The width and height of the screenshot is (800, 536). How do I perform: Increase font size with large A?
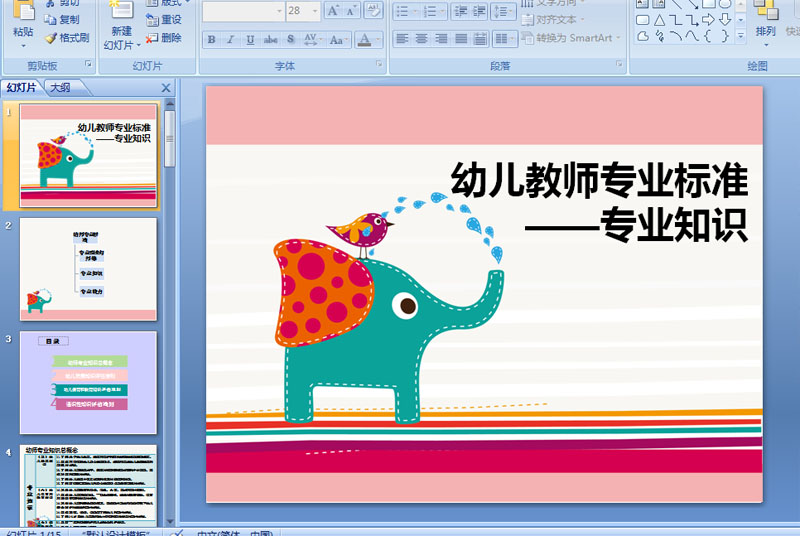pos(333,11)
